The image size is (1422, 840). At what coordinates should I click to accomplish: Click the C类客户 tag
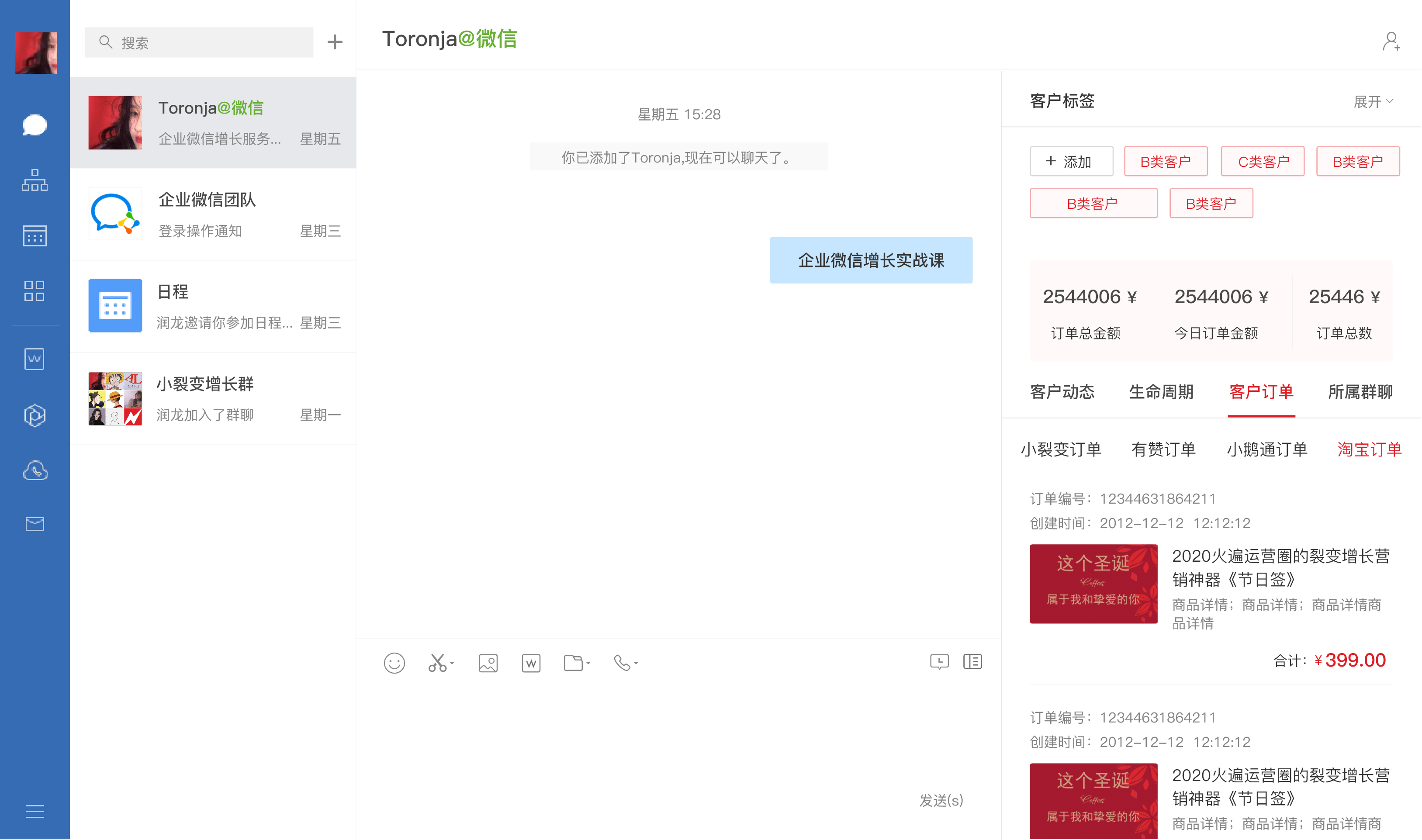pyautogui.click(x=1263, y=161)
